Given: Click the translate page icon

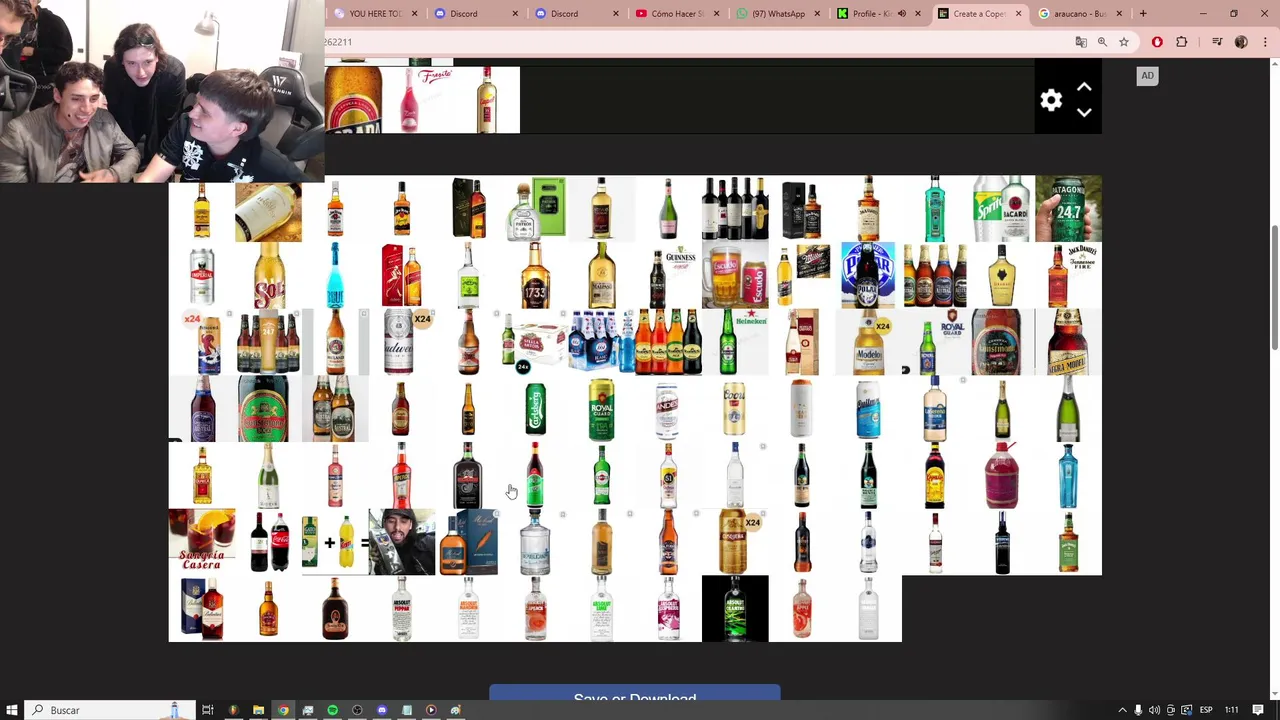Looking at the screenshot, I should point(1081,42).
